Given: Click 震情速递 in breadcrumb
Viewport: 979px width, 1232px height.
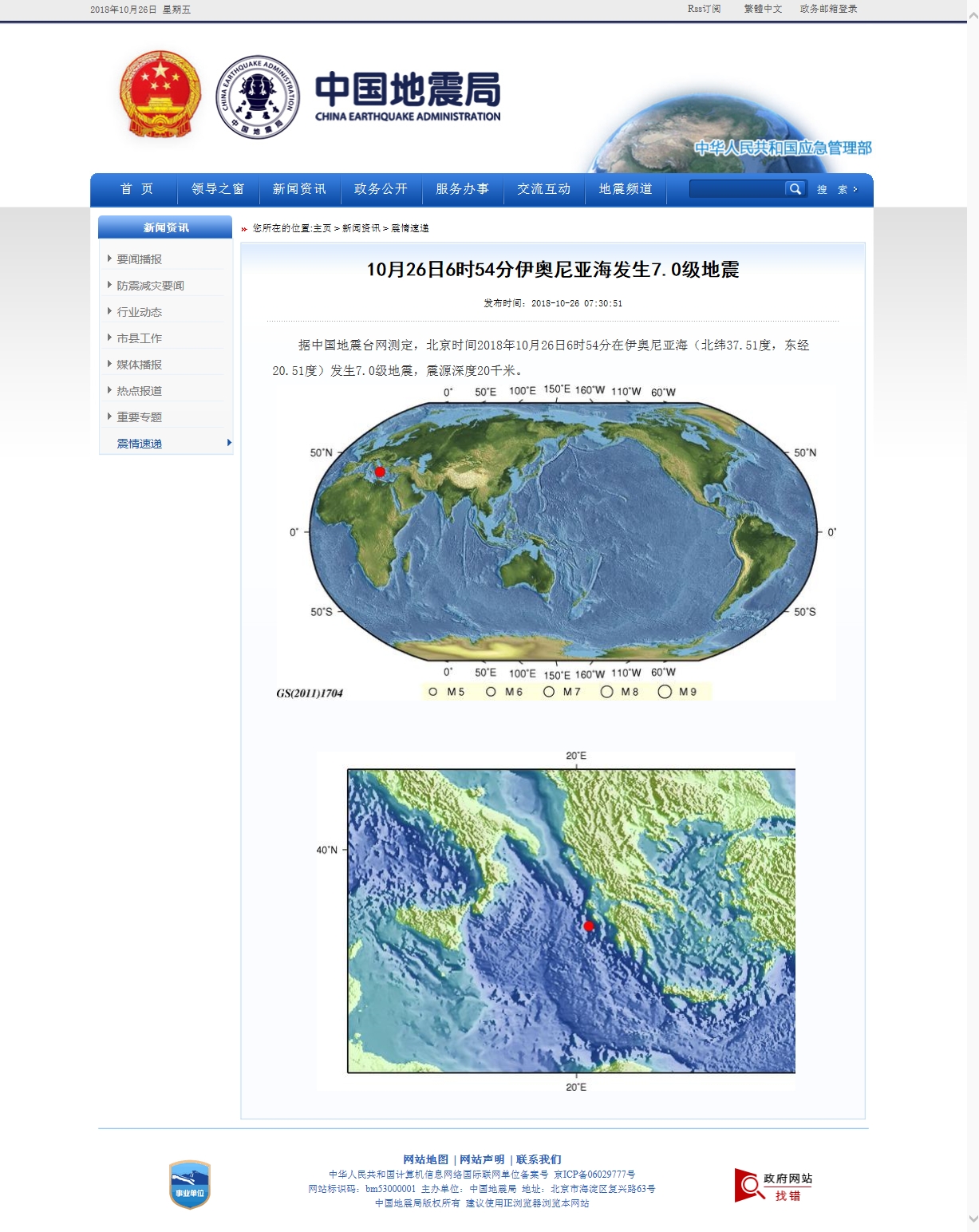Looking at the screenshot, I should pos(410,228).
